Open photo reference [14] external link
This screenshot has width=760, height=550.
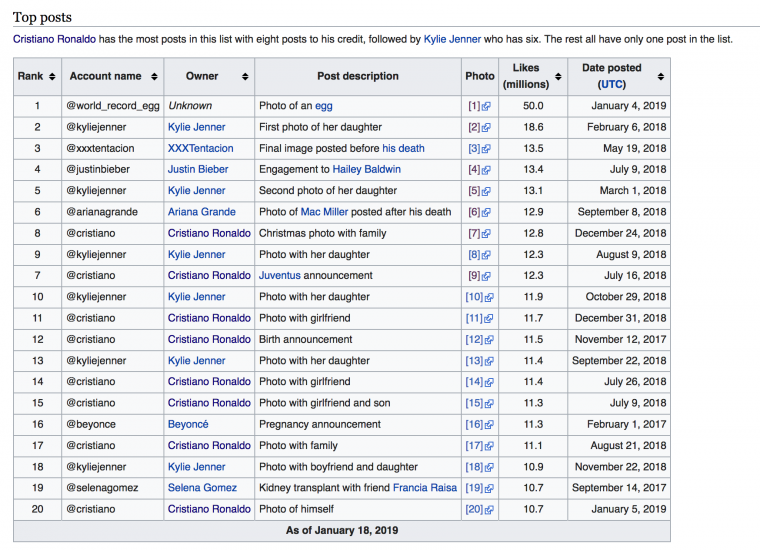pyautogui.click(x=479, y=382)
